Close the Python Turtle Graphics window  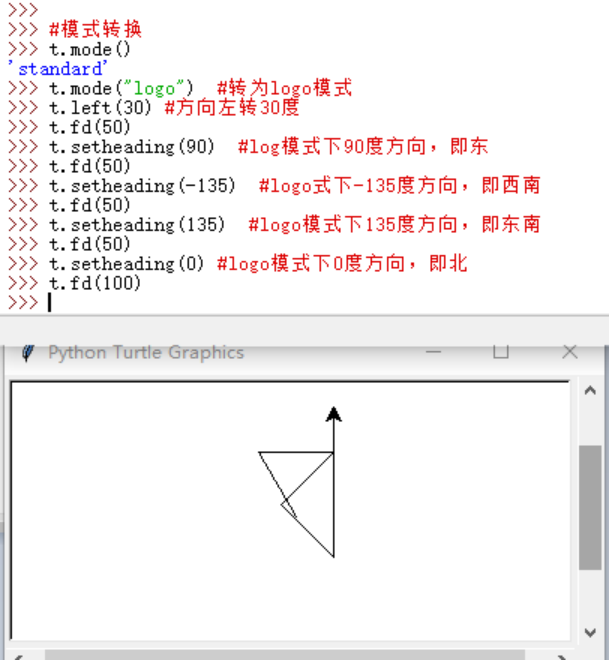coord(570,351)
